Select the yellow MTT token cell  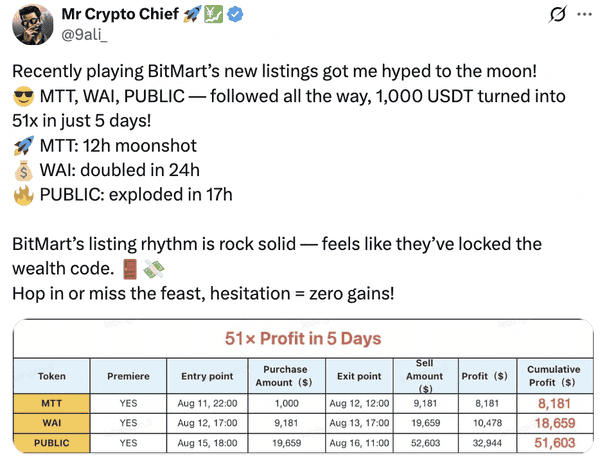51,404
